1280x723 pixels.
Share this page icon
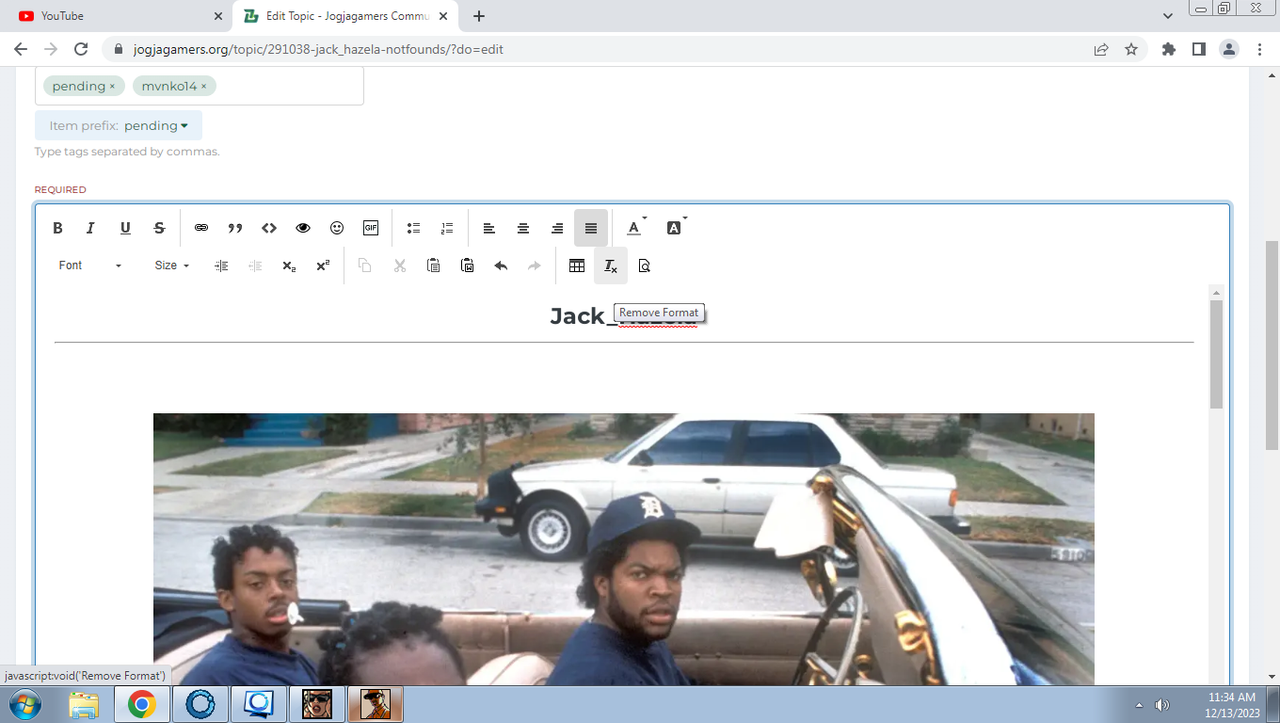tap(1101, 49)
